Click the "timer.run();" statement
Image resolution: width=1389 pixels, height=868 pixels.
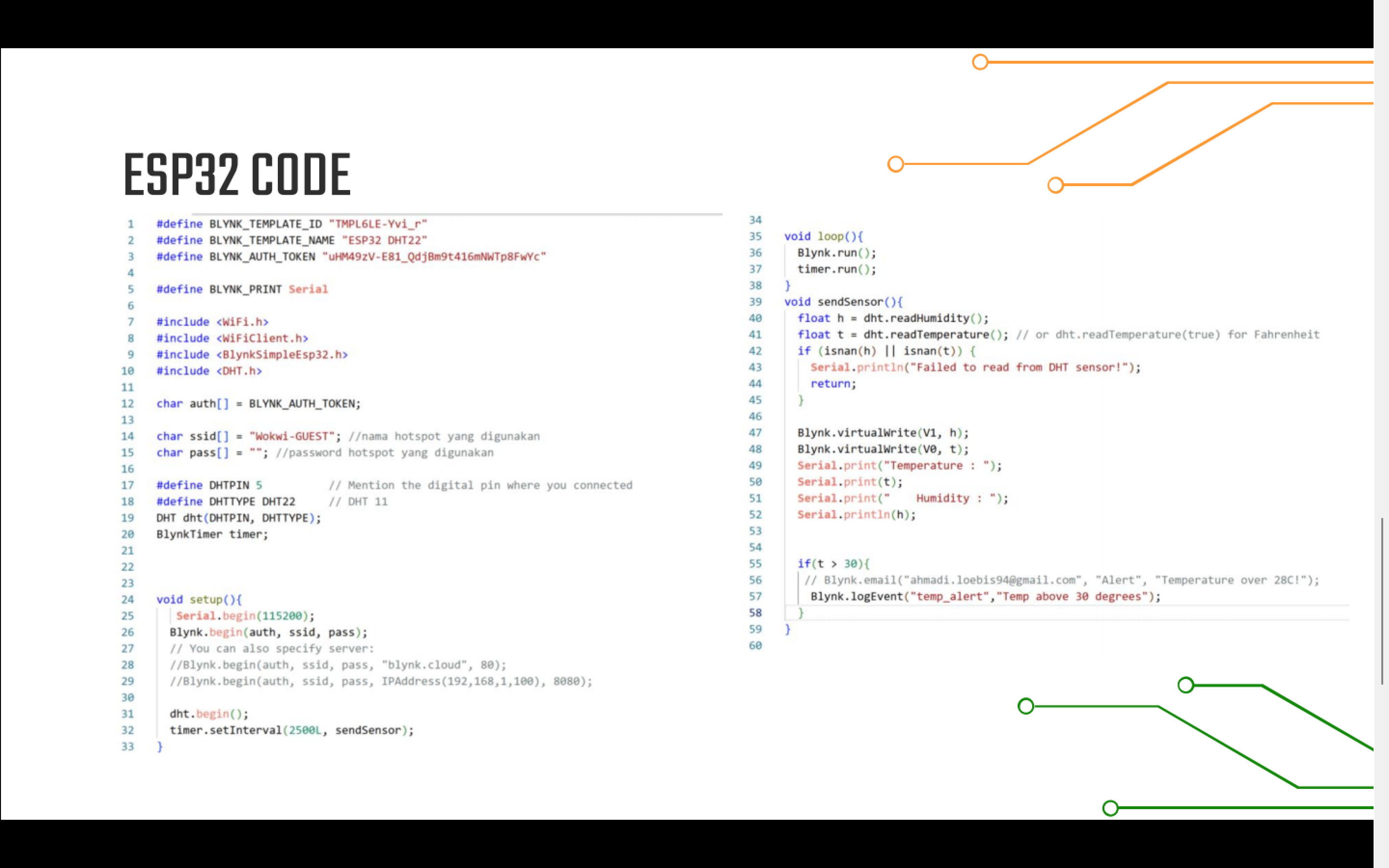point(837,269)
